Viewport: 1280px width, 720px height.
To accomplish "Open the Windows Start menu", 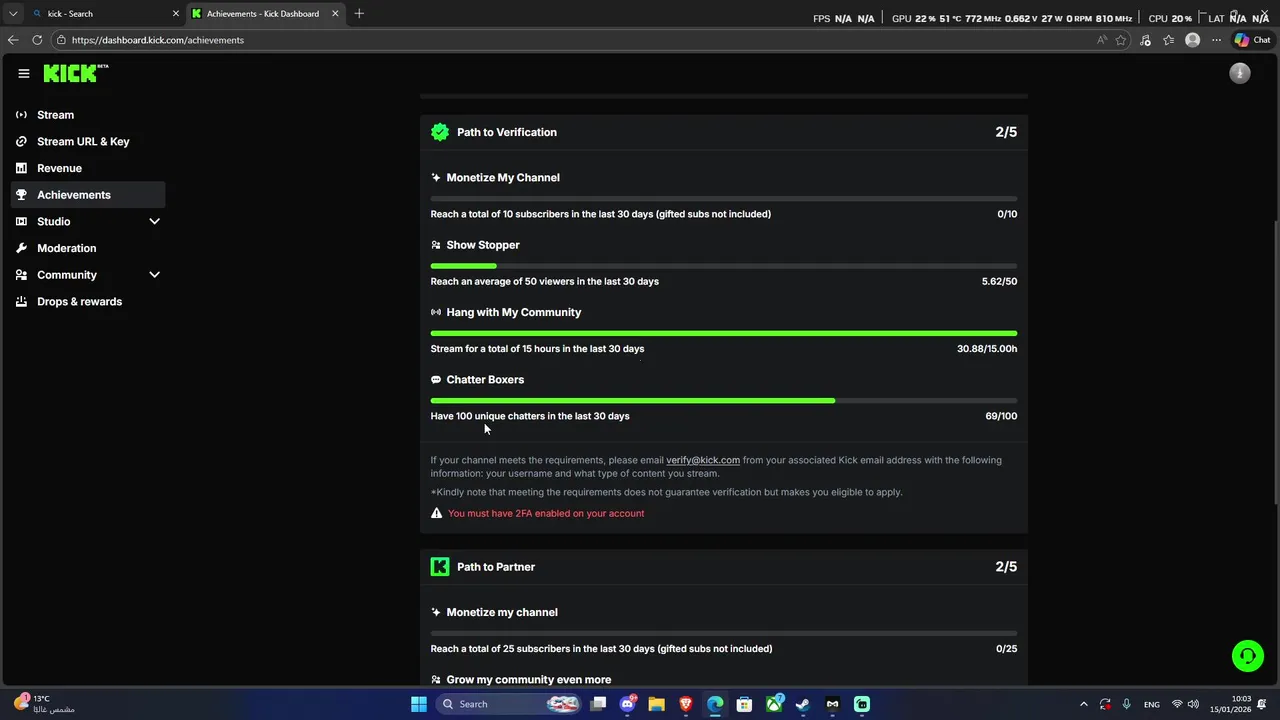I will [x=419, y=704].
